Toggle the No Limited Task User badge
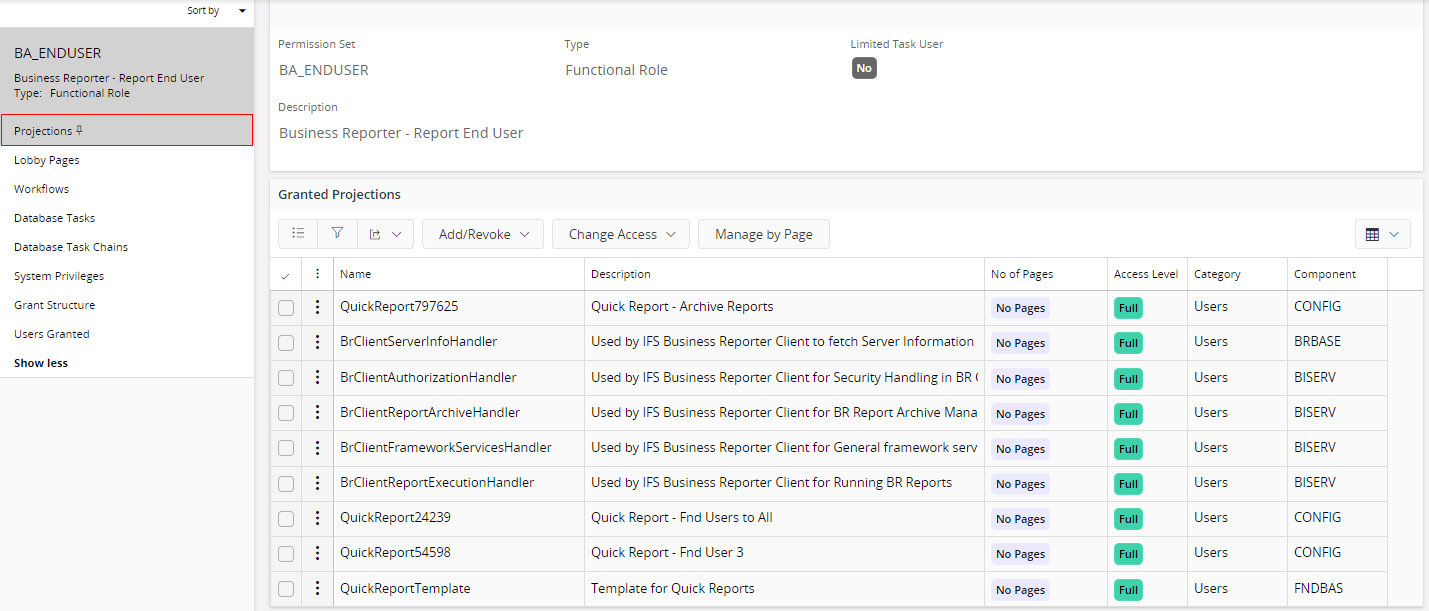The width and height of the screenshot is (1429, 611). click(x=864, y=68)
